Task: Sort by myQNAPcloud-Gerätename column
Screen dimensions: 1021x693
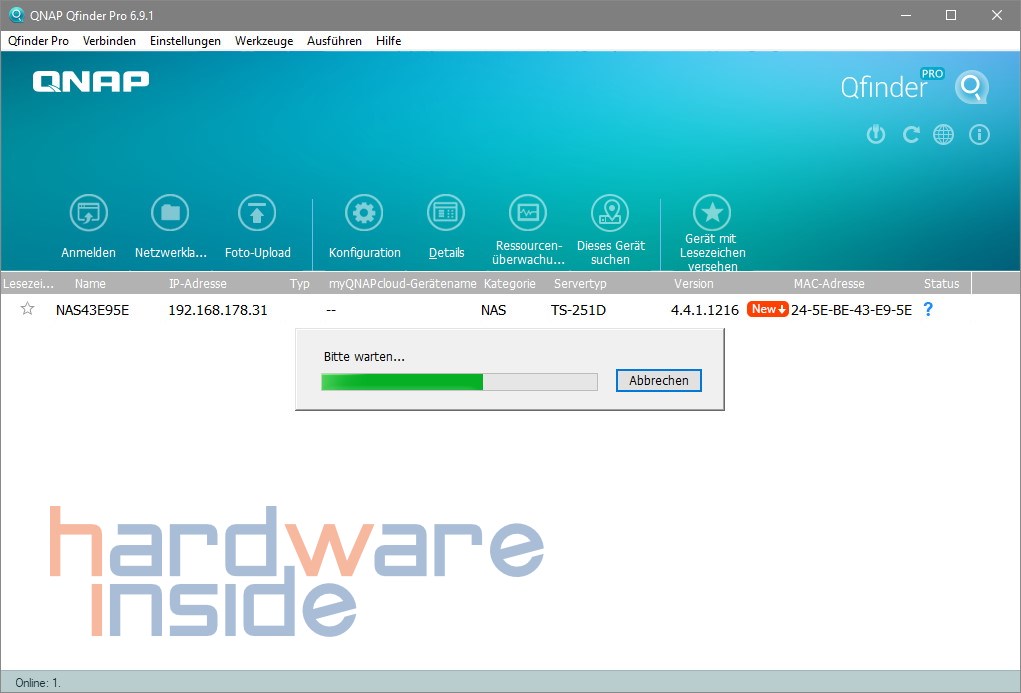Action: (402, 284)
